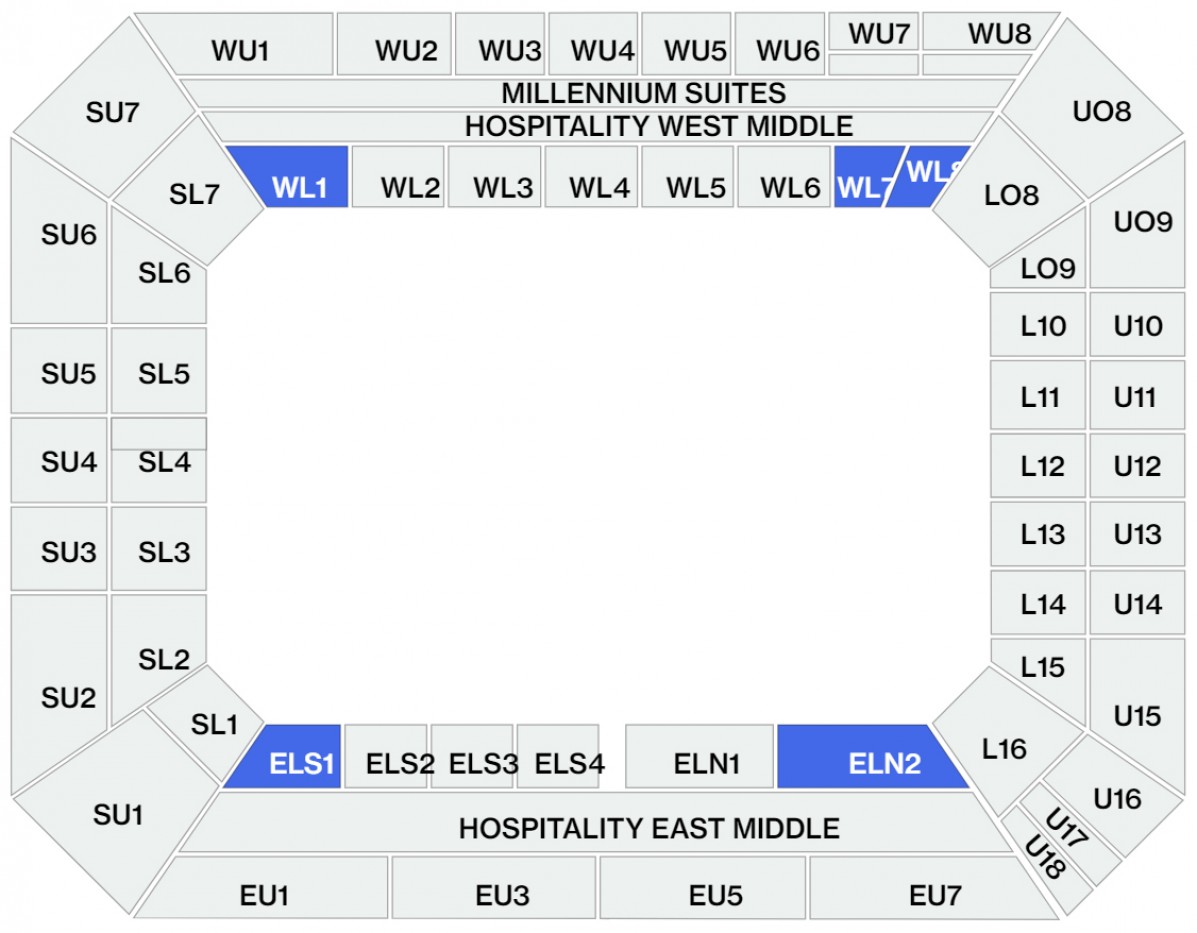Click the L16 corner block
This screenshot has width=1197, height=933.
(1003, 745)
